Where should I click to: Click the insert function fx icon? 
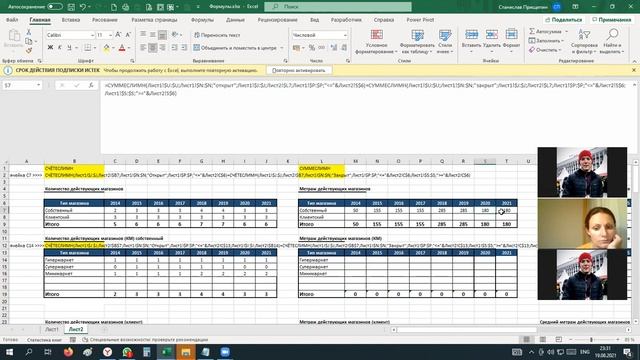(91, 85)
